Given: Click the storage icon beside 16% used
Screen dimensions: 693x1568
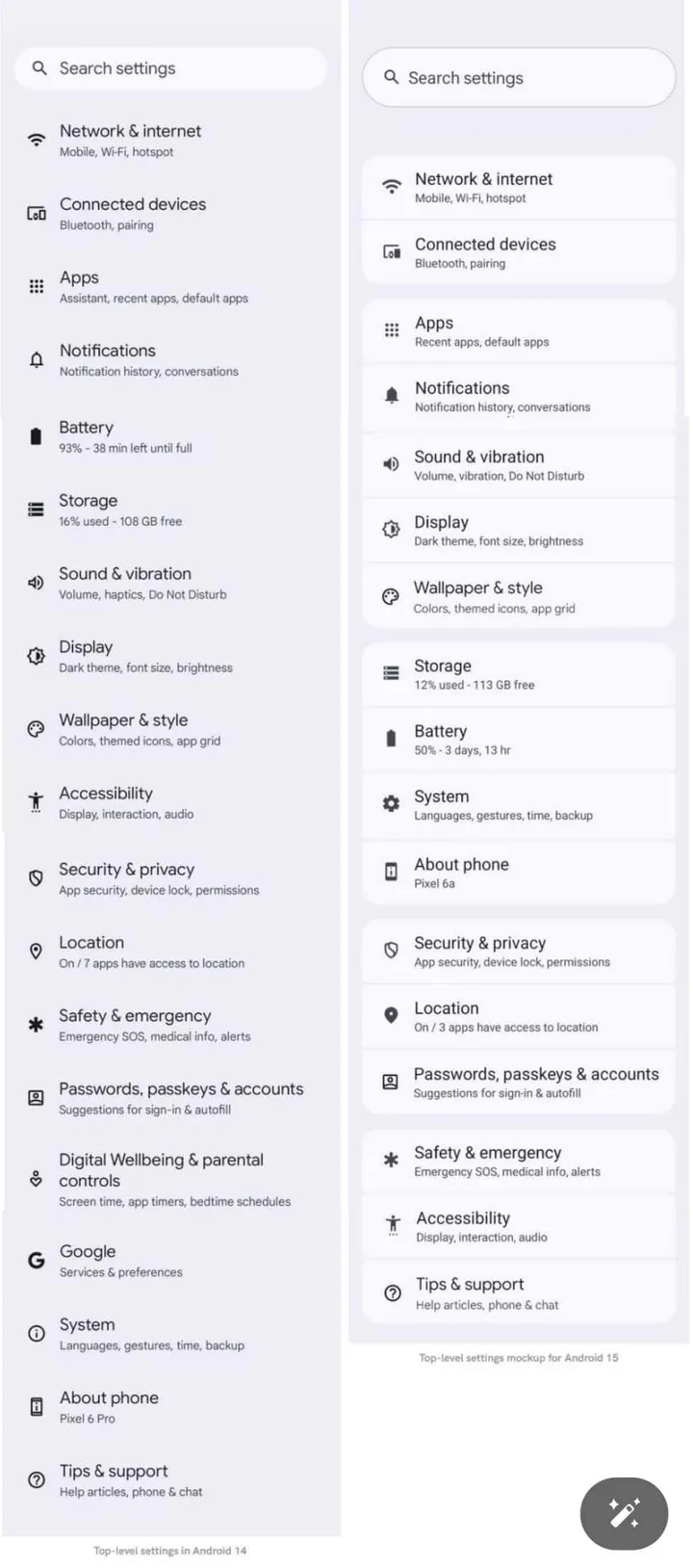Looking at the screenshot, I should tap(36, 510).
